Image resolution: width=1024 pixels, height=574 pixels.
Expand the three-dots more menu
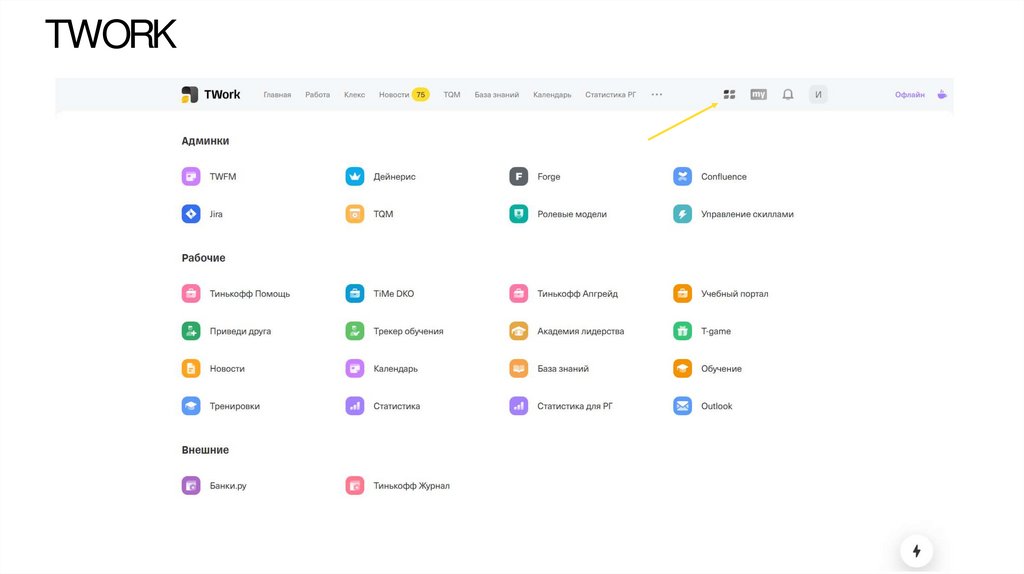[x=657, y=95]
